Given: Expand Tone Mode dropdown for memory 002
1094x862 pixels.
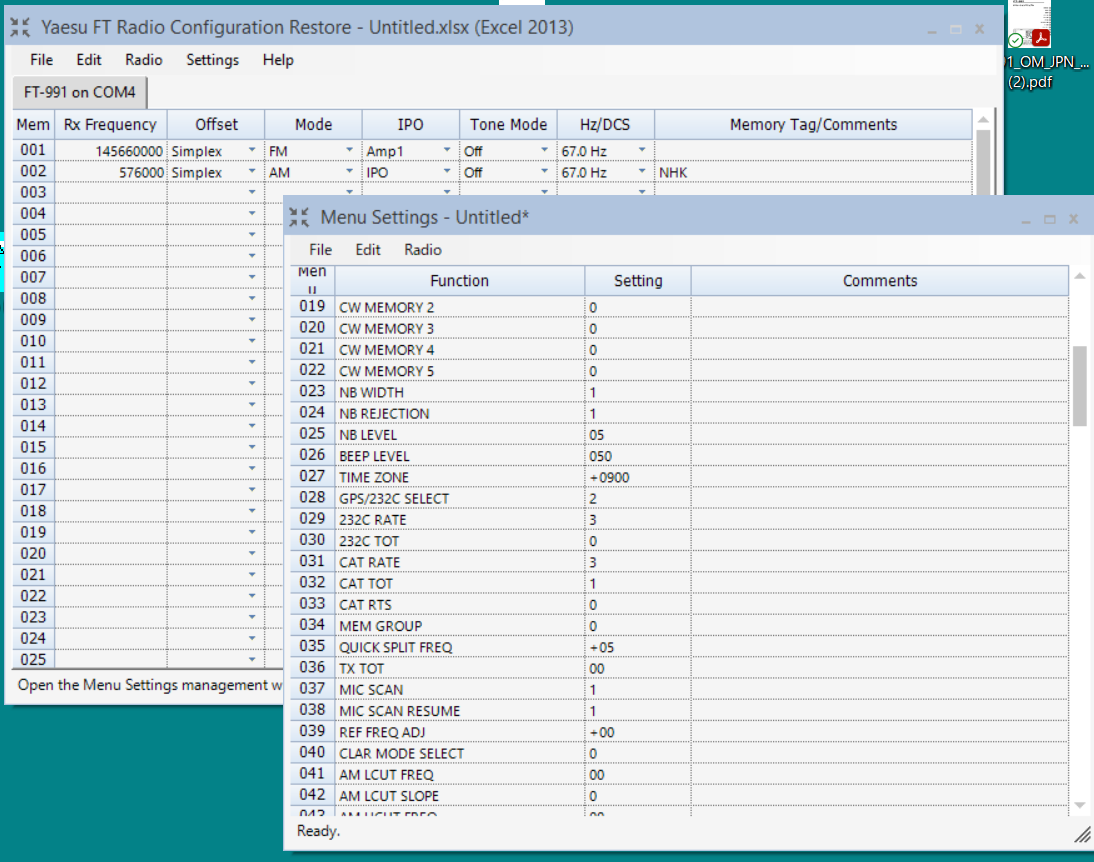Looking at the screenshot, I should coord(544,172).
